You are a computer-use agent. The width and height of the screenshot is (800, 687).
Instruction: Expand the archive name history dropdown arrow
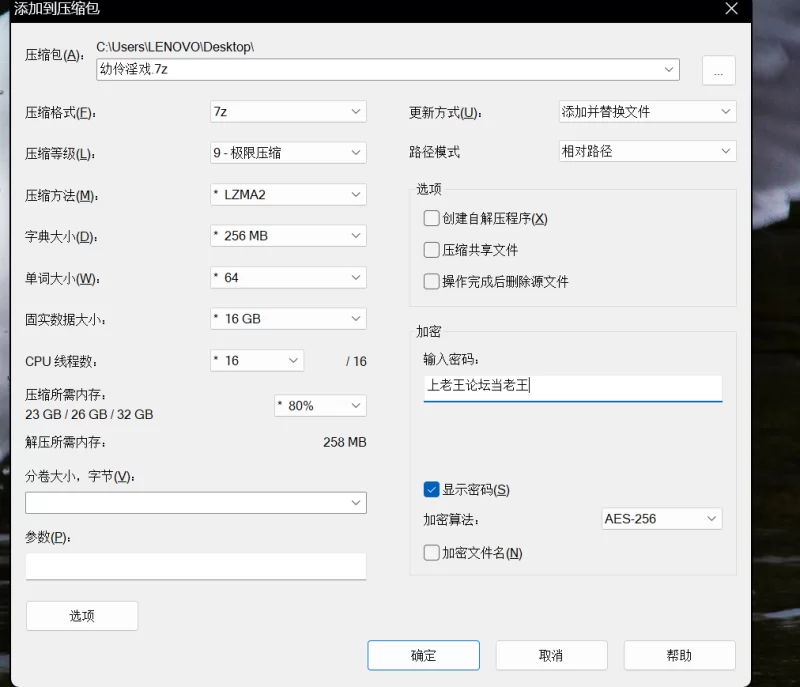(669, 70)
